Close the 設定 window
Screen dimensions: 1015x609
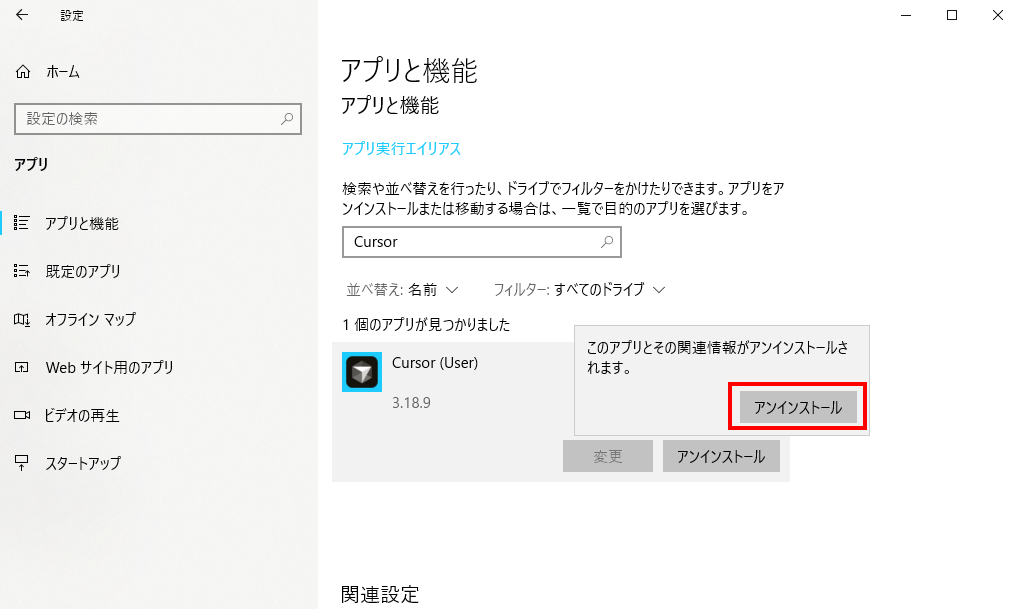(998, 15)
